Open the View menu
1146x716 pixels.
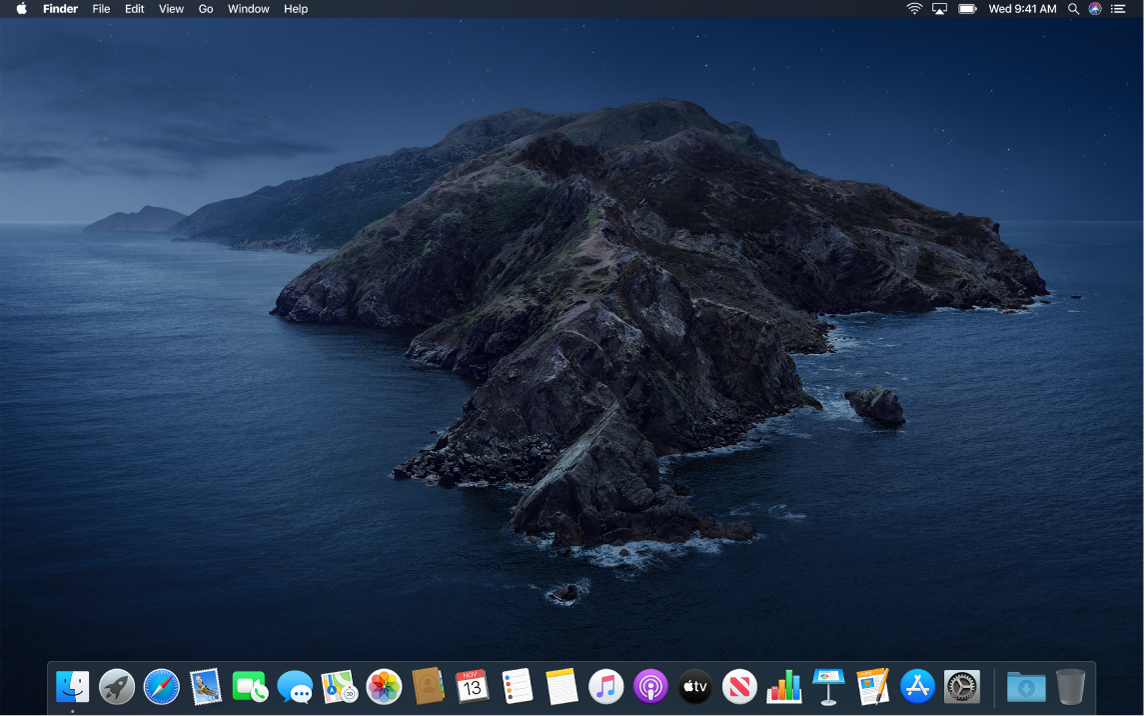point(170,9)
